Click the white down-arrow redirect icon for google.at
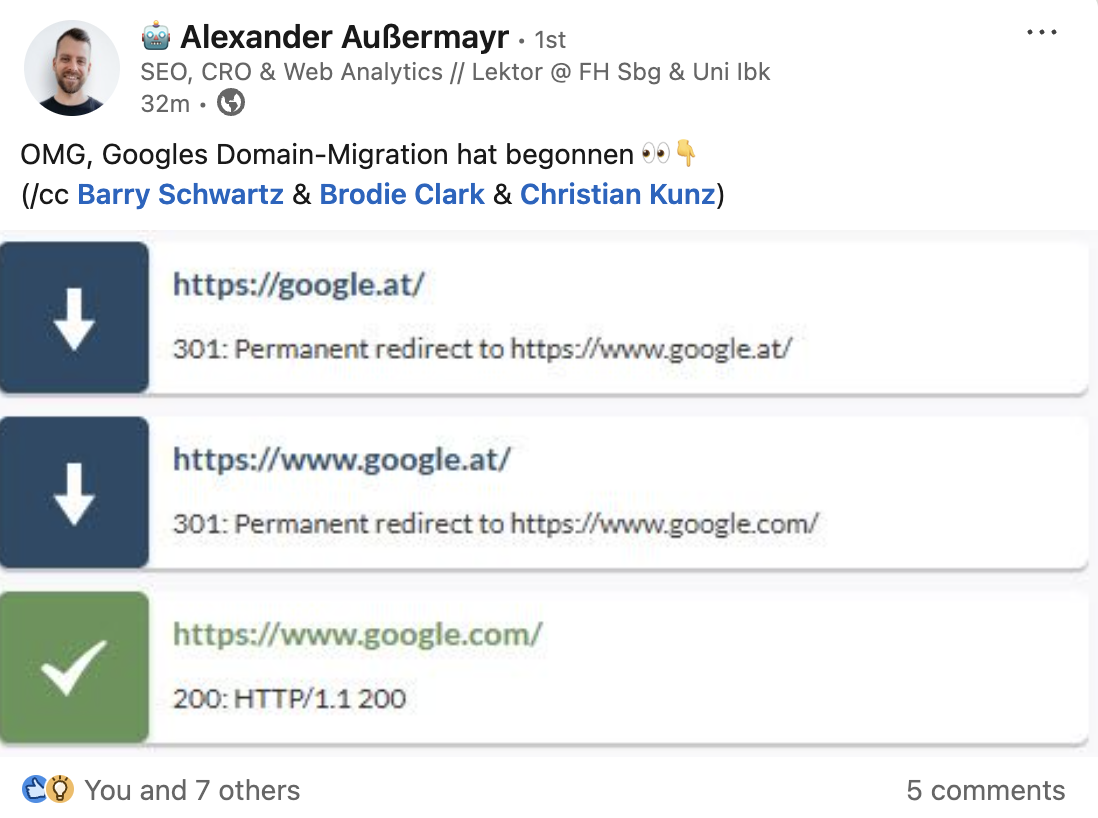Viewport: 1098px width, 818px height. tap(74, 316)
